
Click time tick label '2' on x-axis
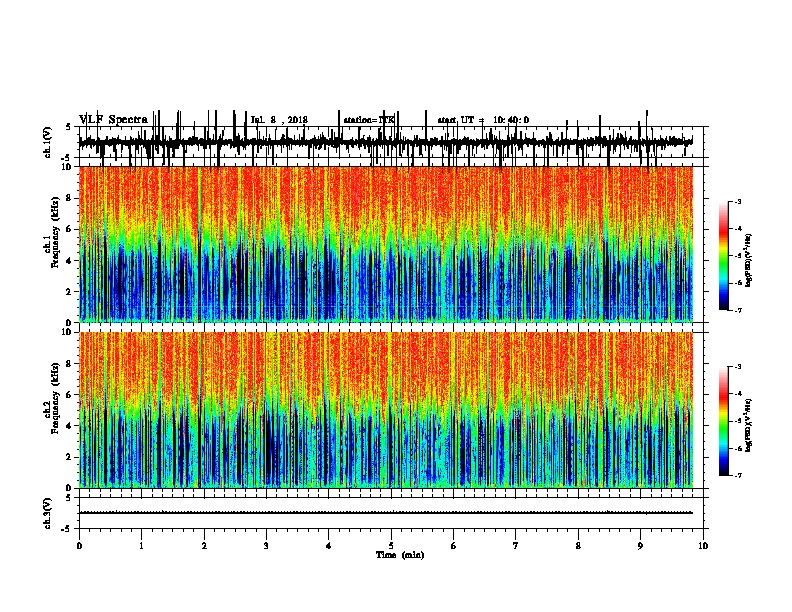pos(204,546)
